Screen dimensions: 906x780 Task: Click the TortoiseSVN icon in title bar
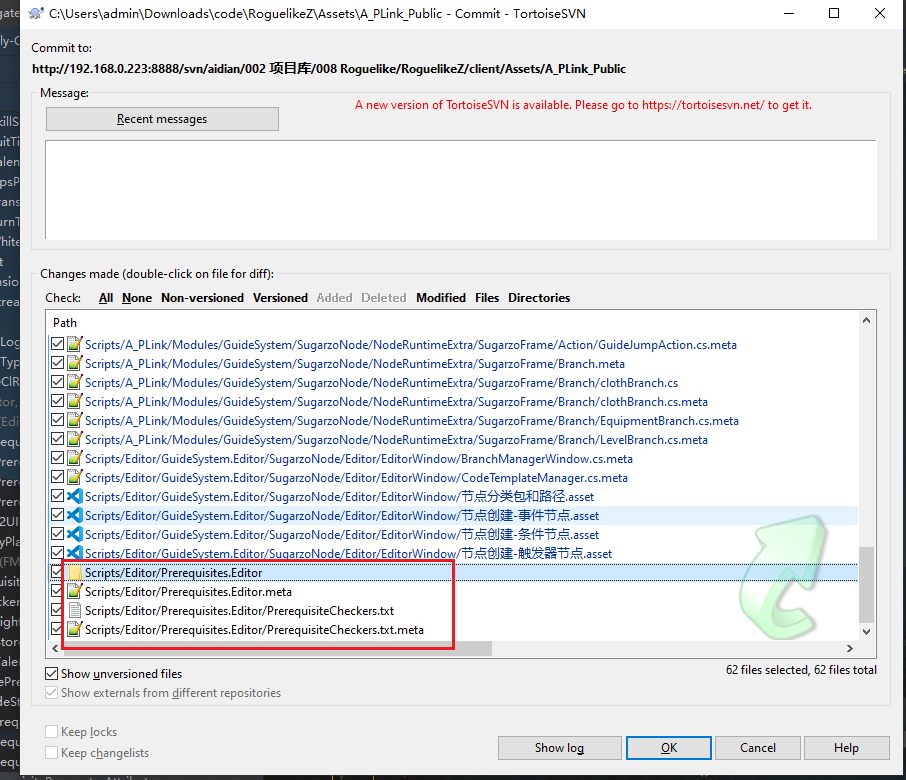coord(36,14)
